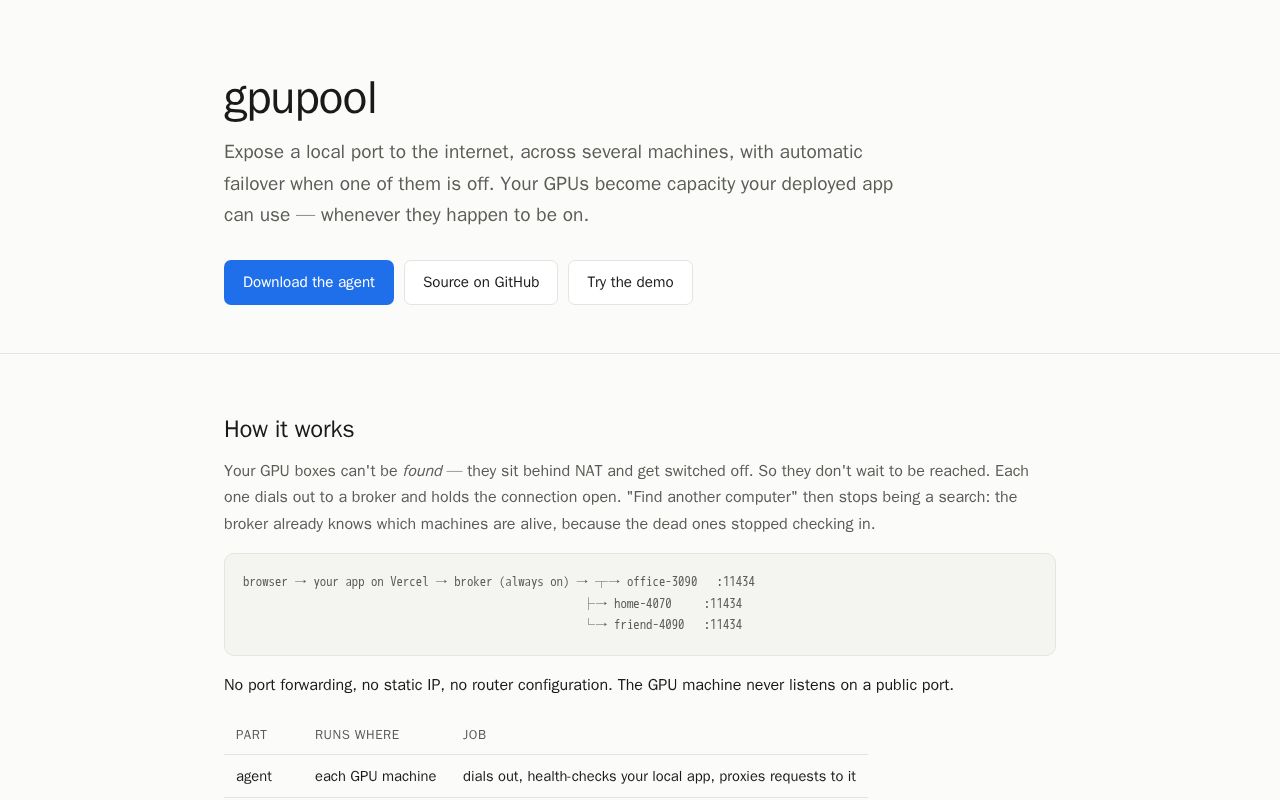The width and height of the screenshot is (1280, 800).
Task: Click the "dials out, health-checks" job cell
Action: point(659,776)
